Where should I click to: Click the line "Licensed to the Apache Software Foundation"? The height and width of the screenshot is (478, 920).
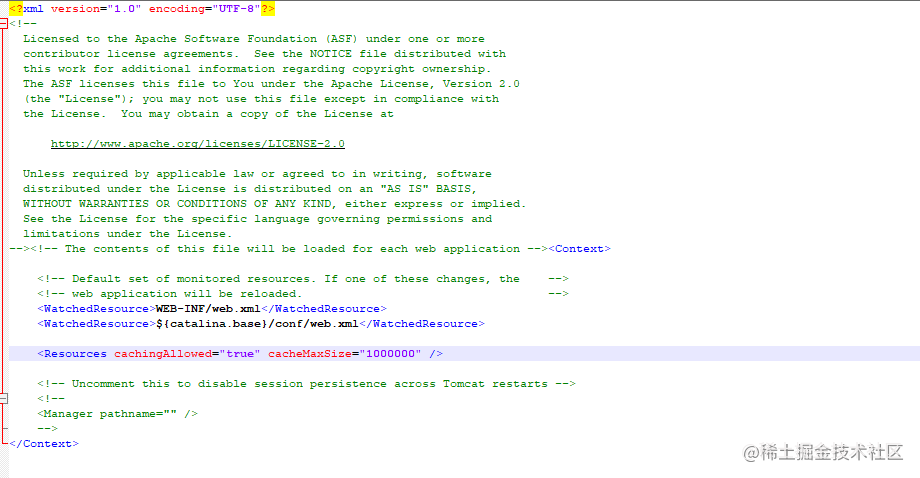253,39
